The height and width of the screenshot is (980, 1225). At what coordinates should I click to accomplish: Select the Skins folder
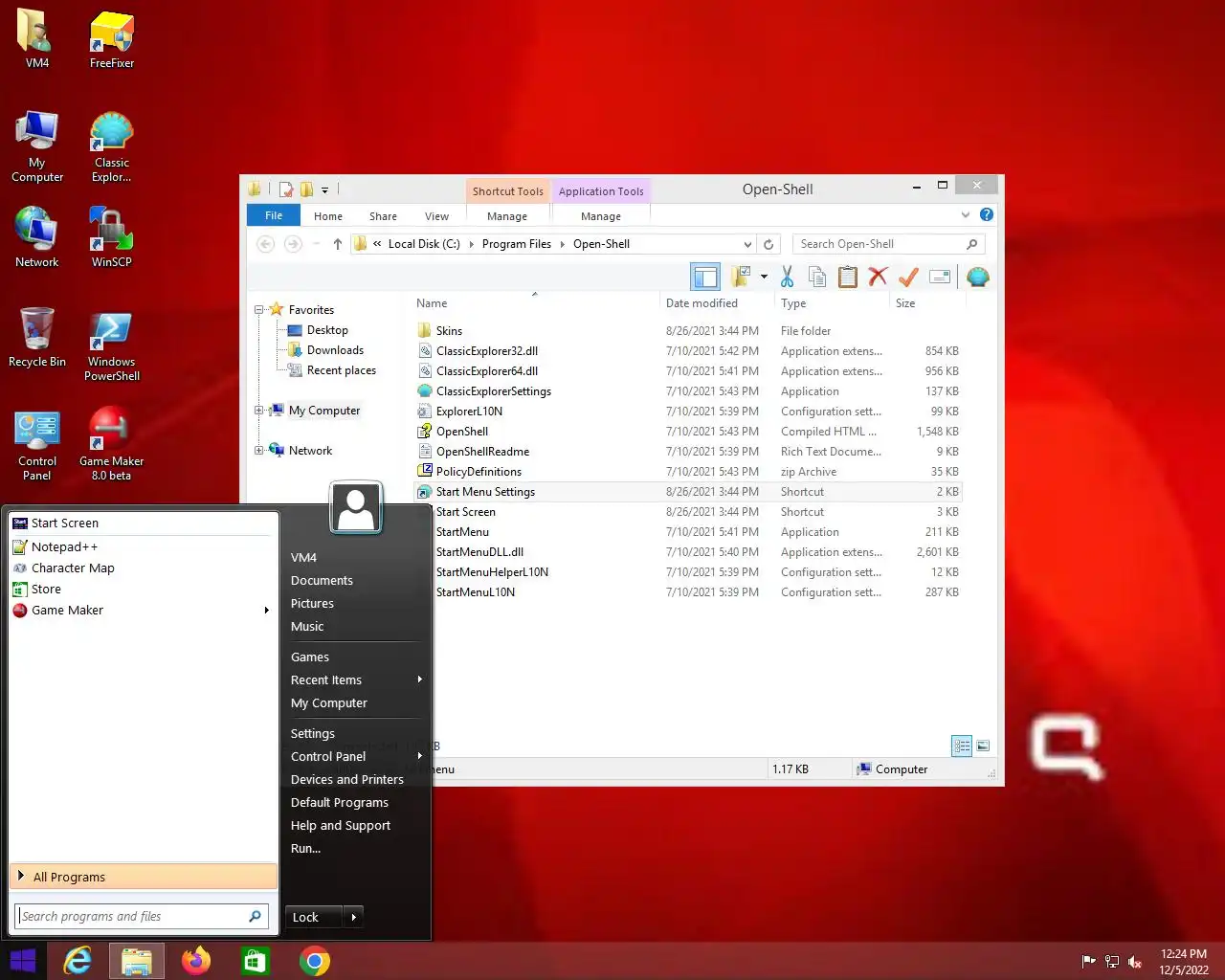click(x=449, y=331)
